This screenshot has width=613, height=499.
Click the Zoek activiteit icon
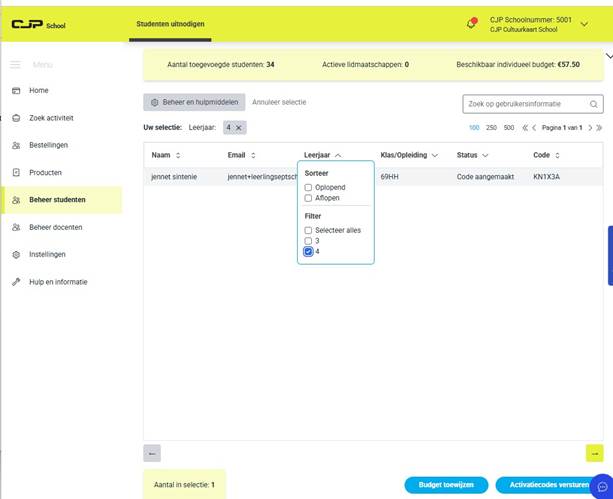[x=16, y=118]
